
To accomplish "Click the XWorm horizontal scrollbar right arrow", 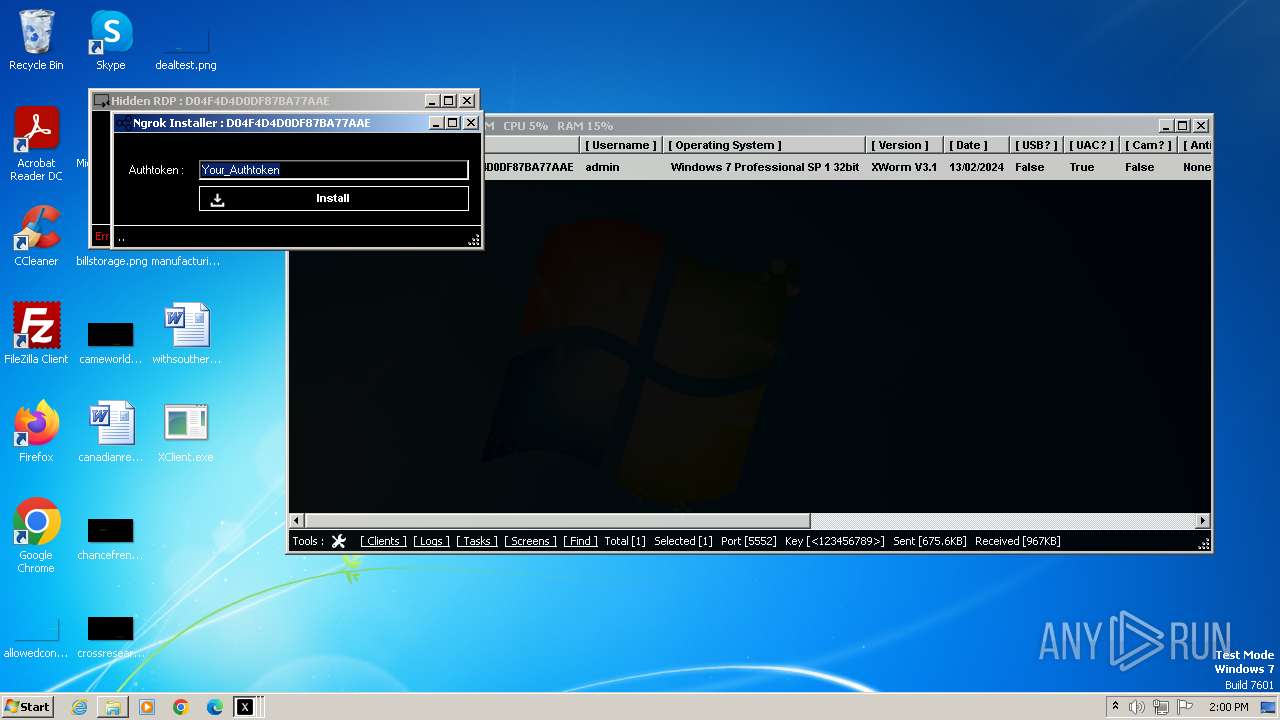I will (x=1203, y=521).
